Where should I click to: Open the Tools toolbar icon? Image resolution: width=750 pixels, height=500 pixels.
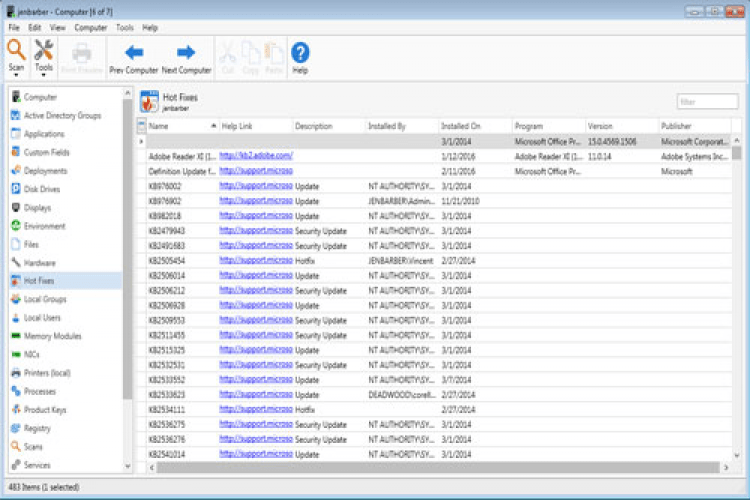44,50
